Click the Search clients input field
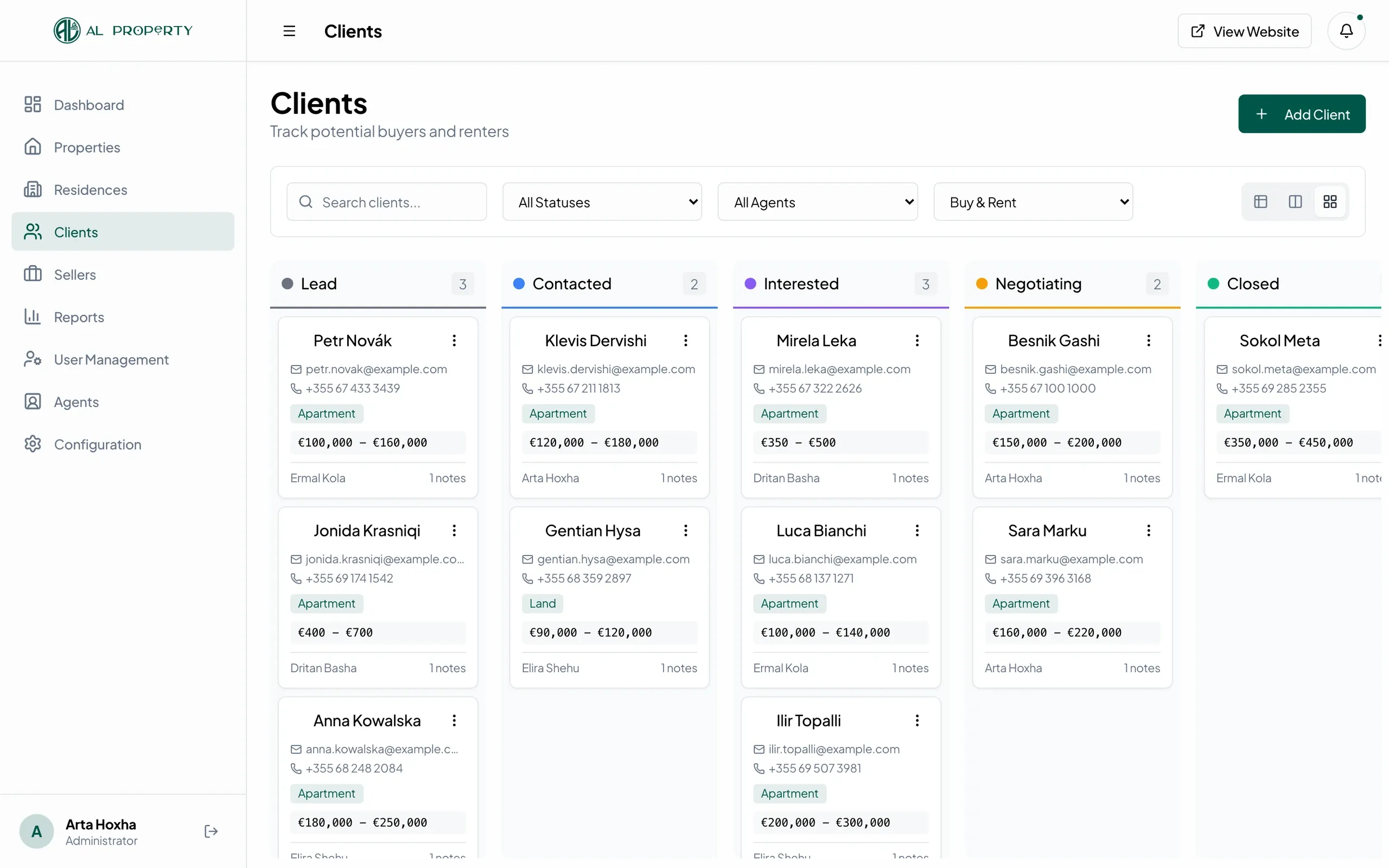Screen dimensions: 1389x868 (x=386, y=202)
